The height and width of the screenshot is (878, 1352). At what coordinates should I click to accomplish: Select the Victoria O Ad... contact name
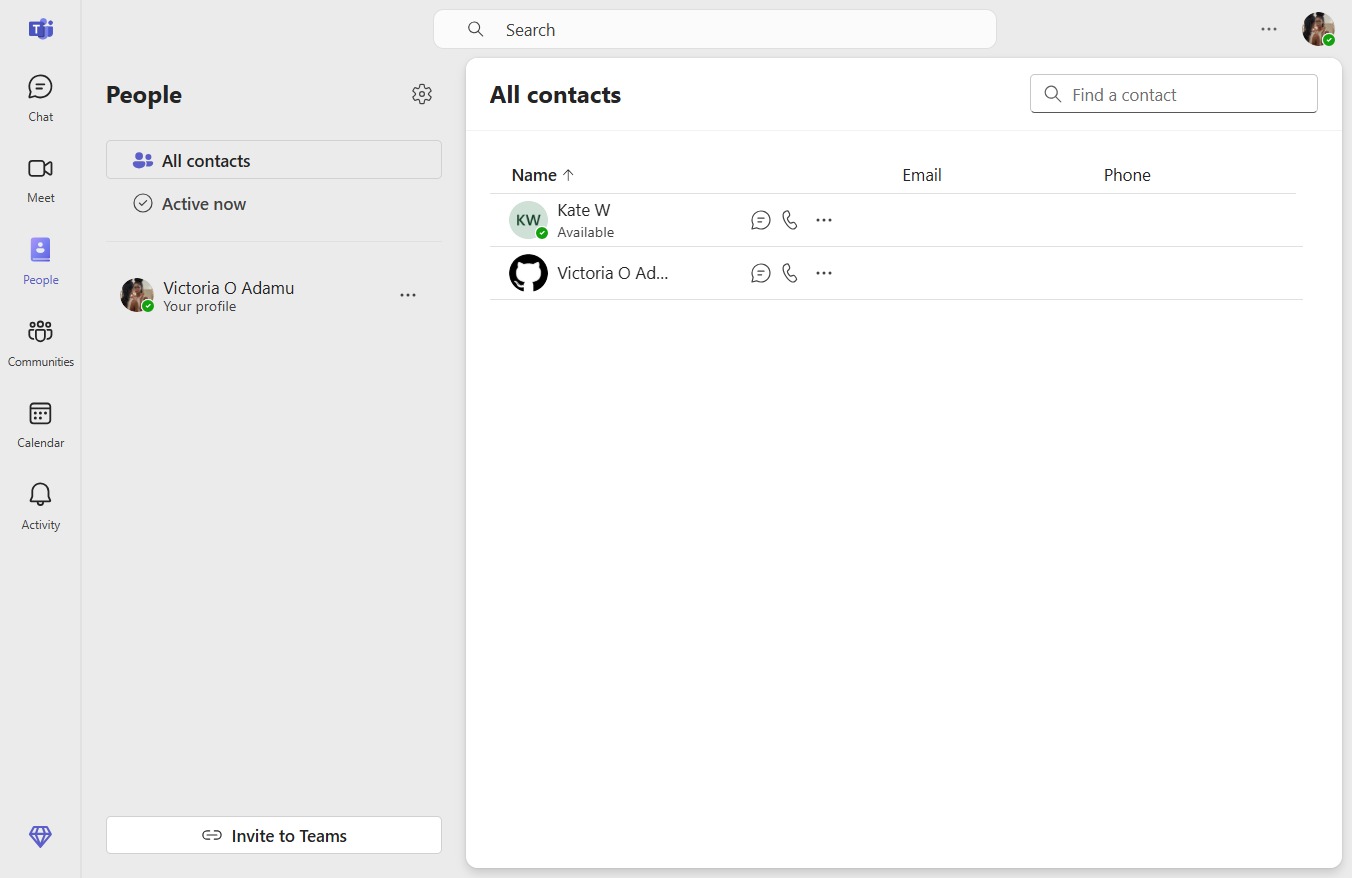pyautogui.click(x=613, y=273)
